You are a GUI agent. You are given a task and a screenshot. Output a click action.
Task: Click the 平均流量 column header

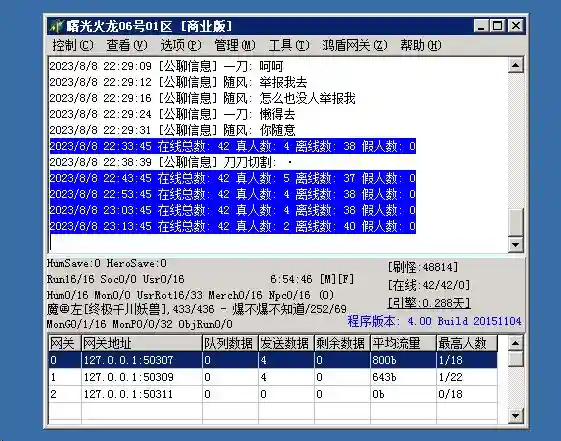click(403, 343)
